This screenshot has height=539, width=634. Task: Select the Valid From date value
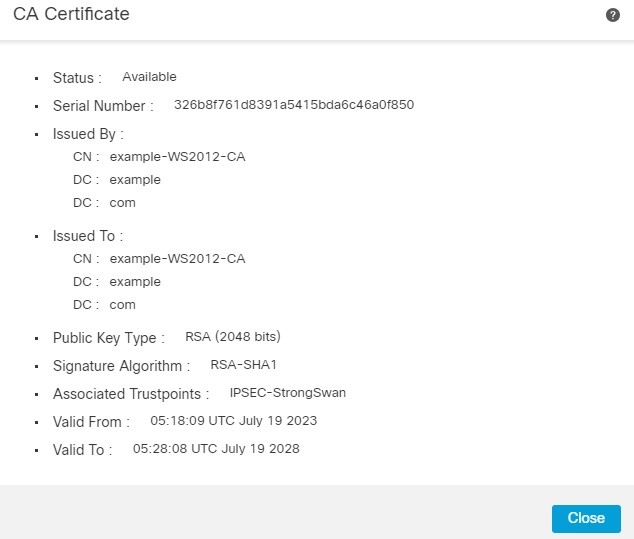[233, 421]
